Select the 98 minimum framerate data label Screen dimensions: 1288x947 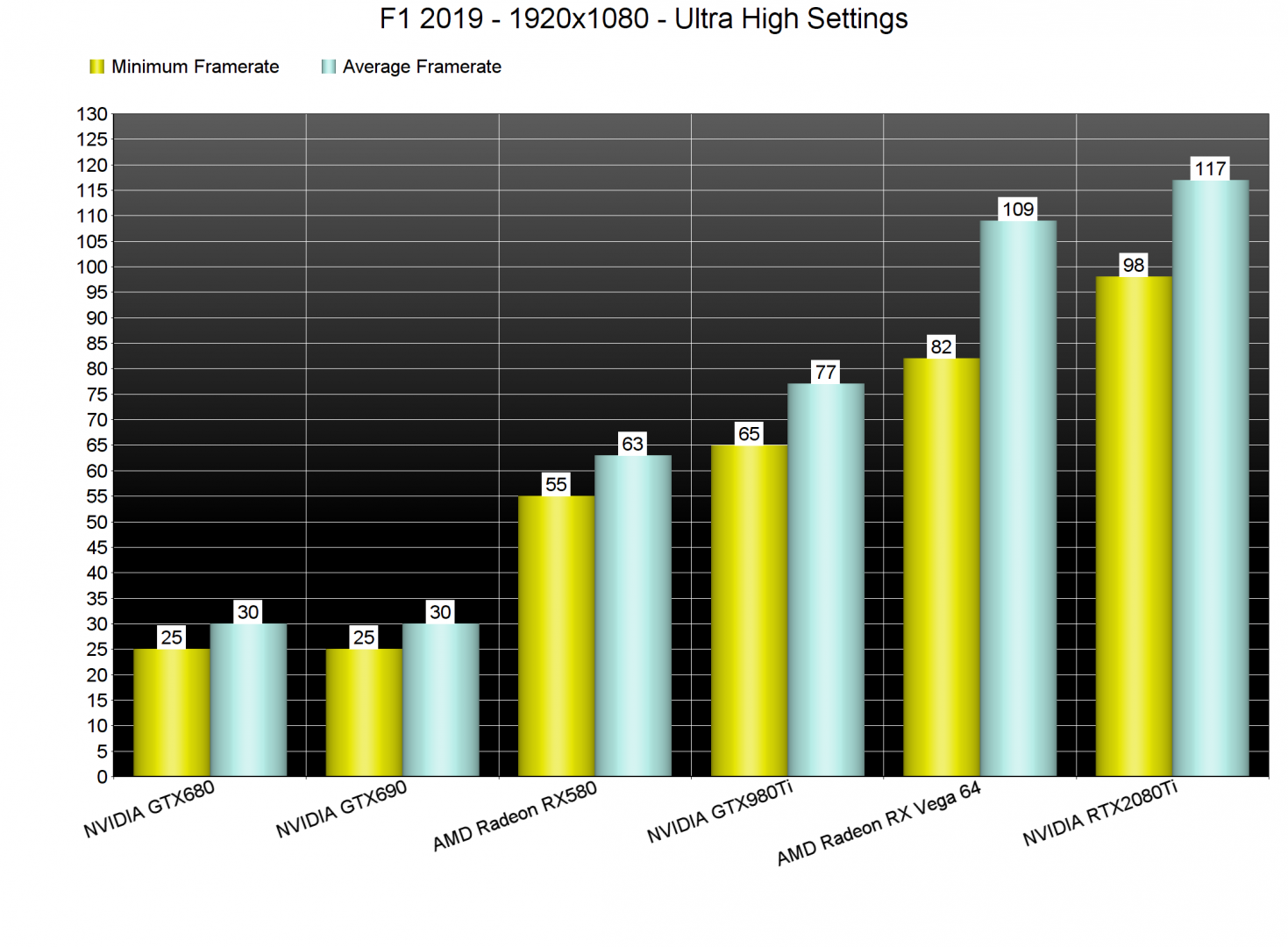tap(1133, 265)
